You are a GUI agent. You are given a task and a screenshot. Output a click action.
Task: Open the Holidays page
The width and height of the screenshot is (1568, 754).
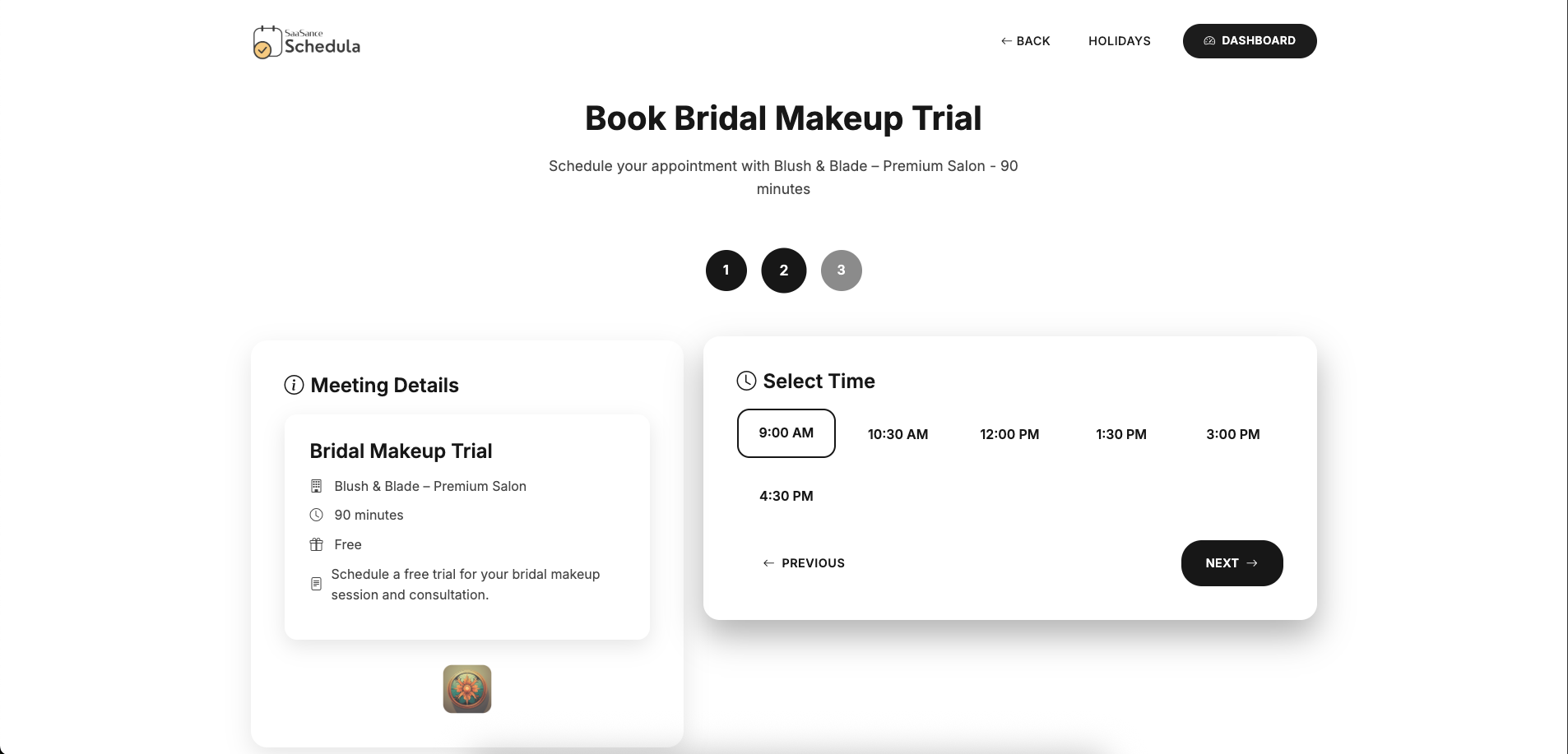coord(1119,40)
